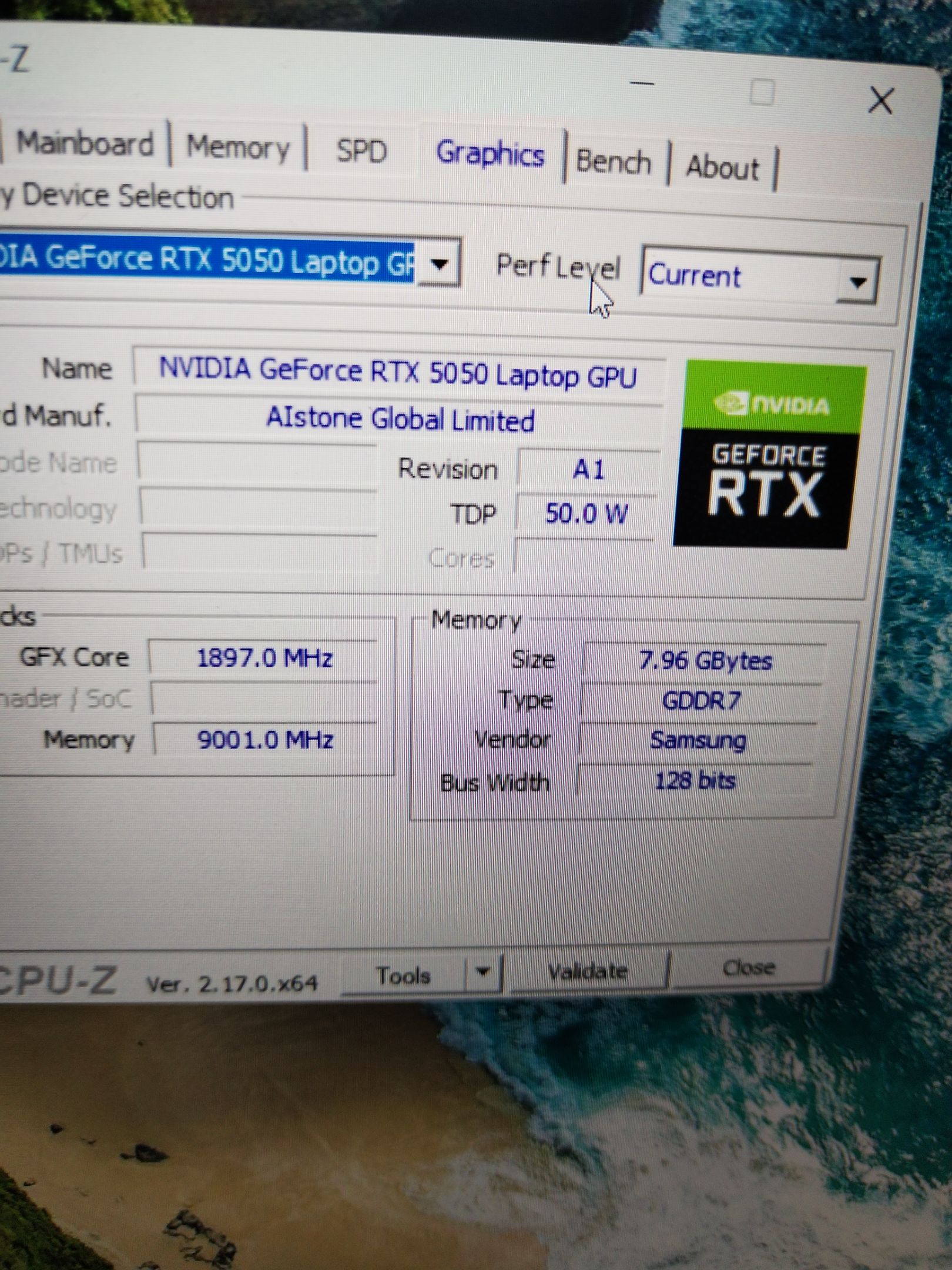Click the Validate button

click(588, 971)
